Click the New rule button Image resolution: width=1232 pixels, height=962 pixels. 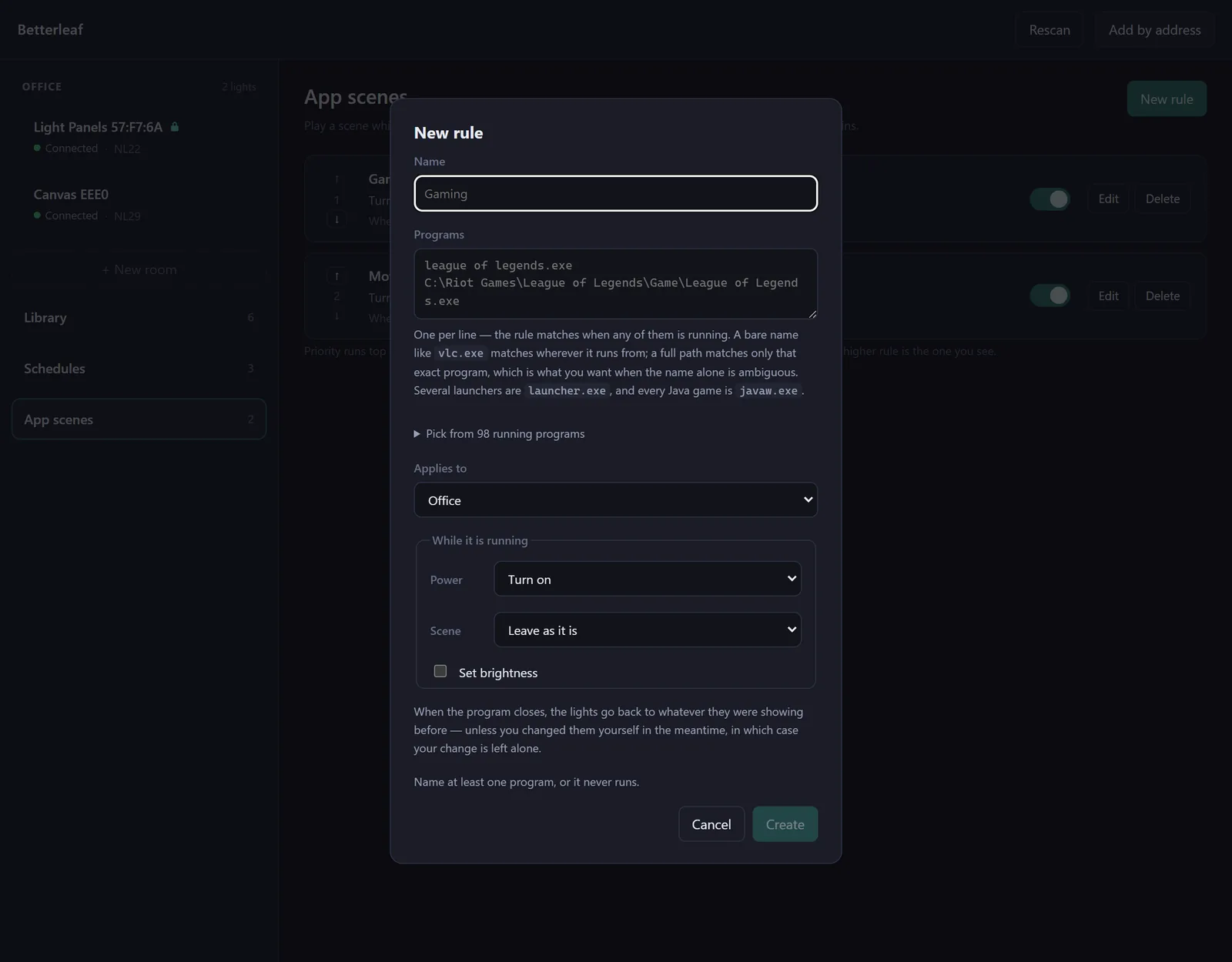coord(1167,99)
